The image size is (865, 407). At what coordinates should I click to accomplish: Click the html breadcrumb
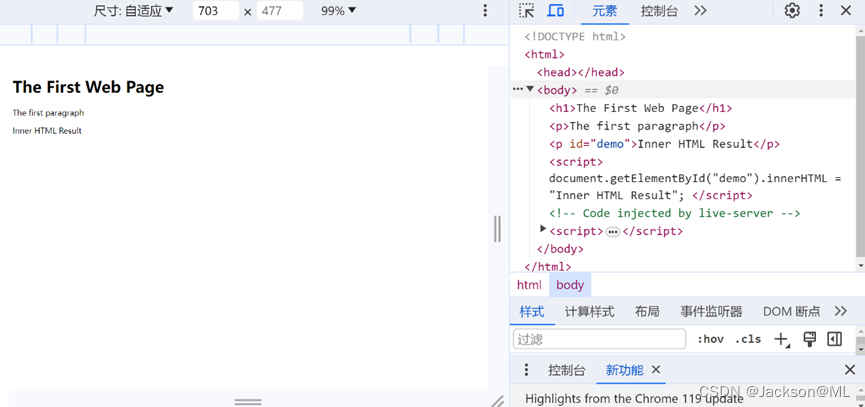pyautogui.click(x=529, y=285)
